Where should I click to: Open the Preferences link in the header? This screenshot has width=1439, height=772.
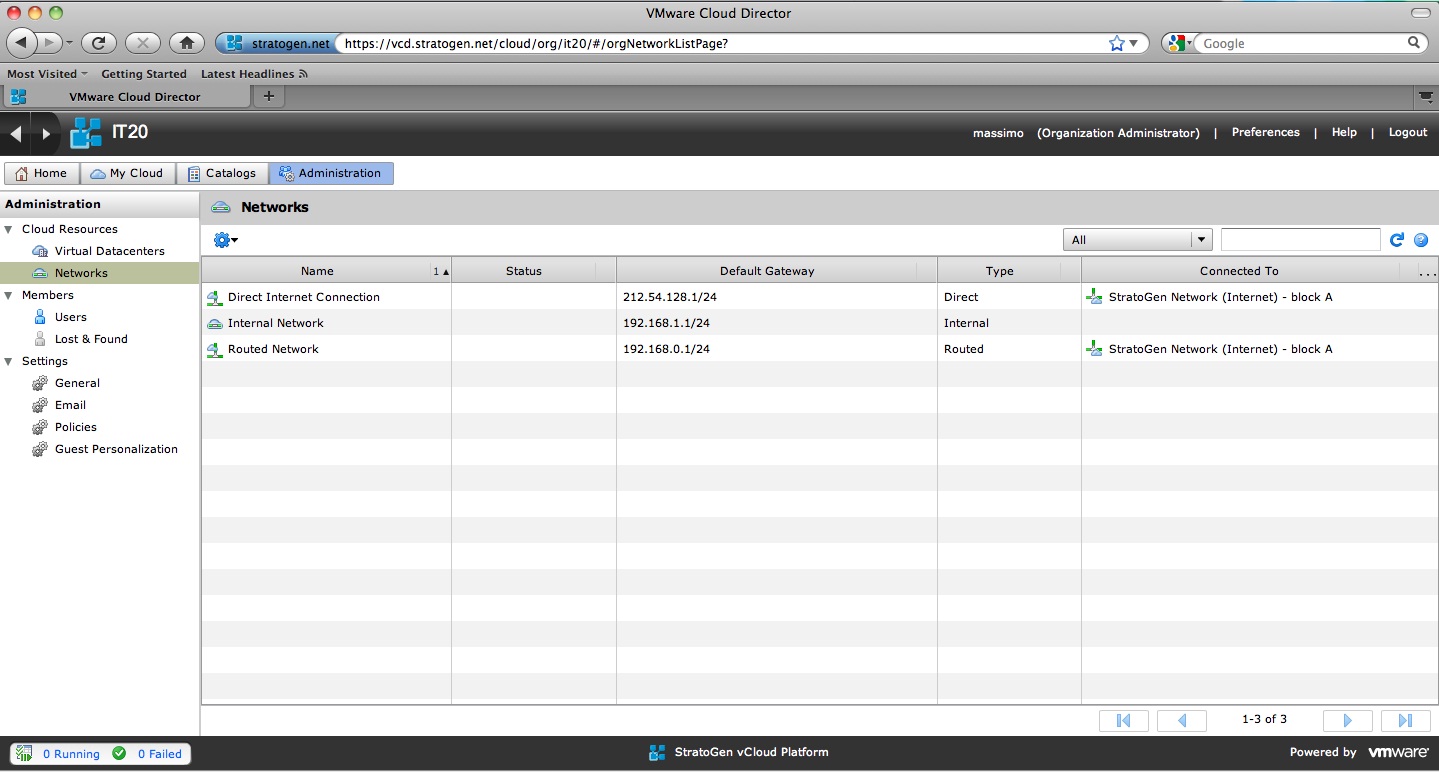click(x=1265, y=132)
